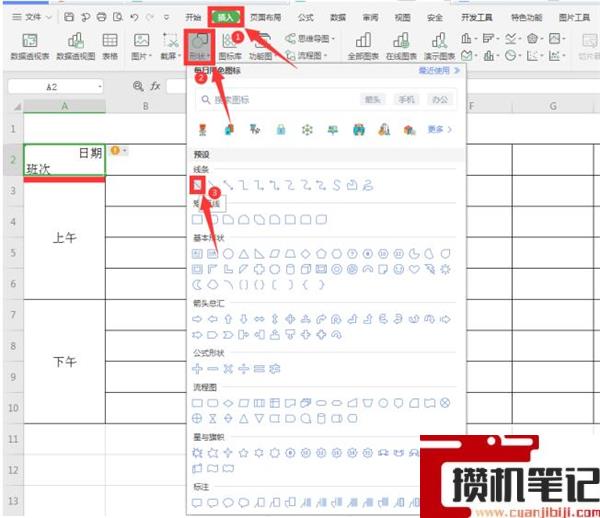Click the 办公 office search tag

tap(440, 100)
